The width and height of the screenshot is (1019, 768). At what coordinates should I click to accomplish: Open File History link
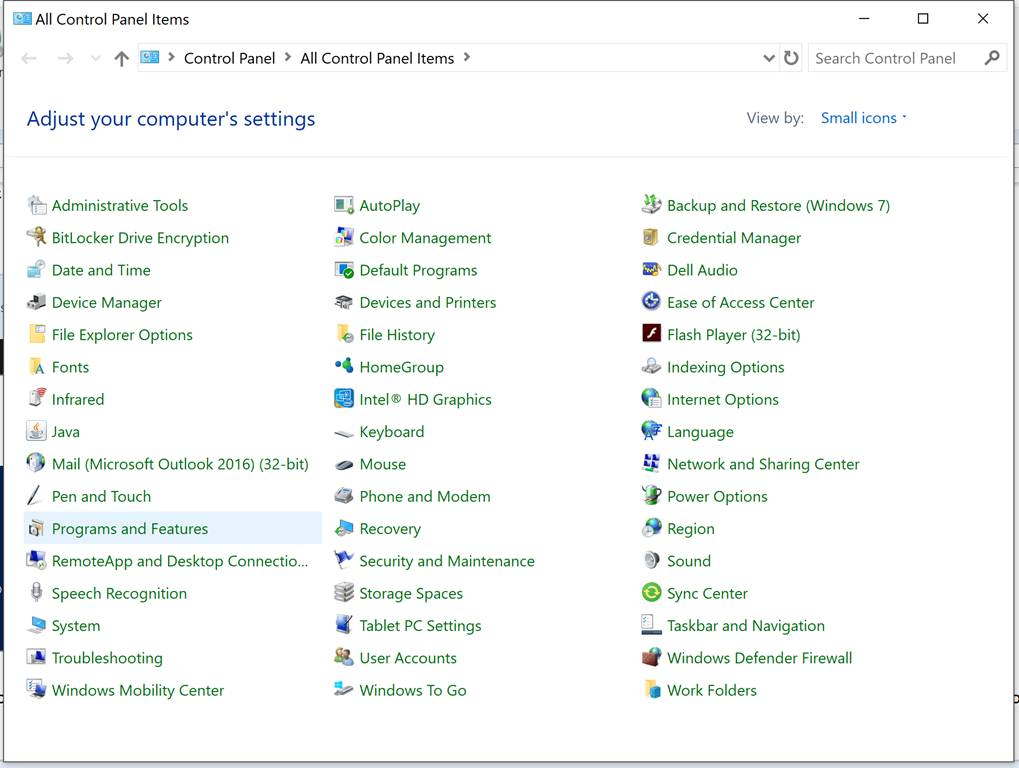397,335
